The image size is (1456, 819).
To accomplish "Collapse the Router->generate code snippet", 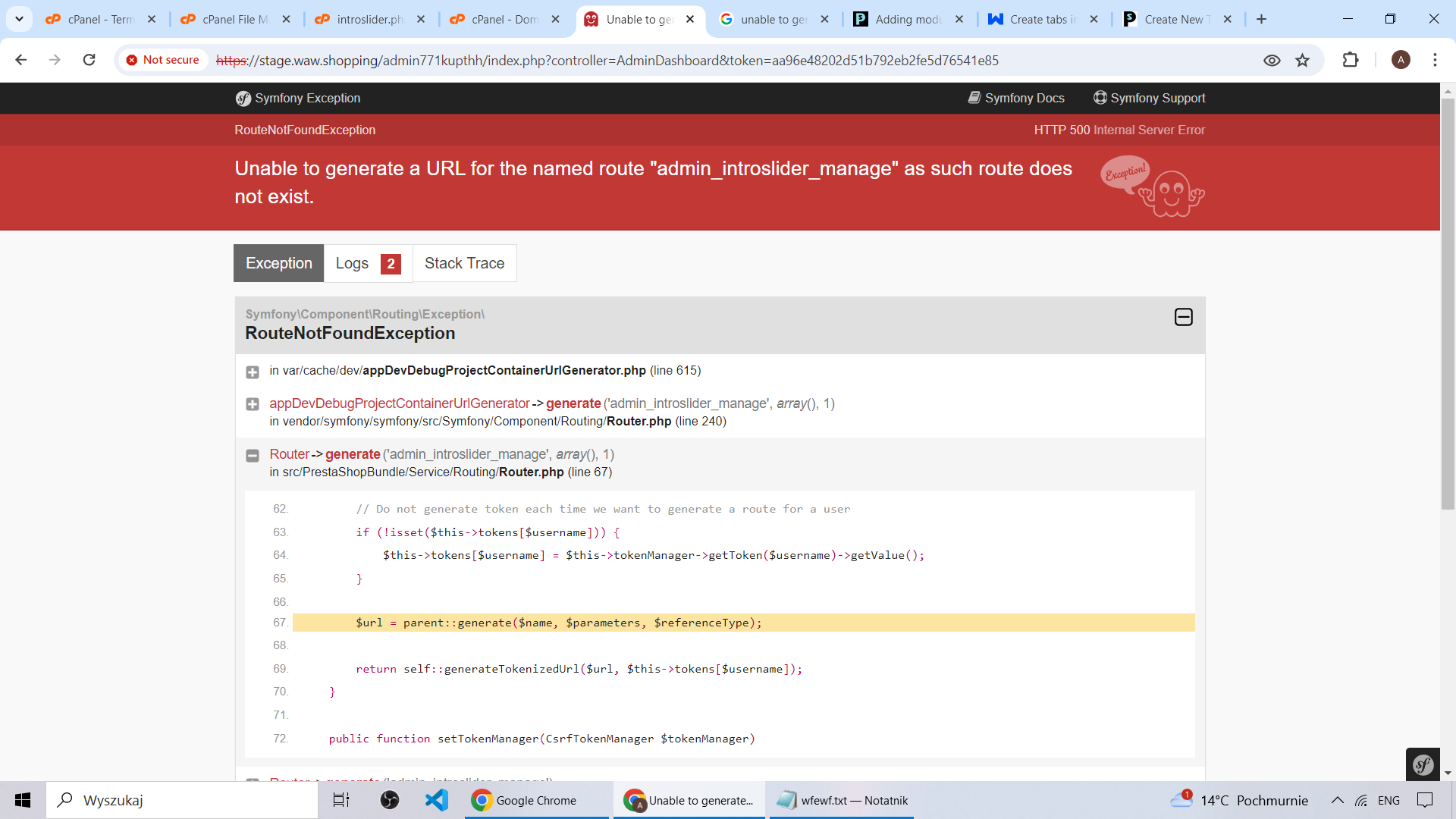I will click(253, 455).
